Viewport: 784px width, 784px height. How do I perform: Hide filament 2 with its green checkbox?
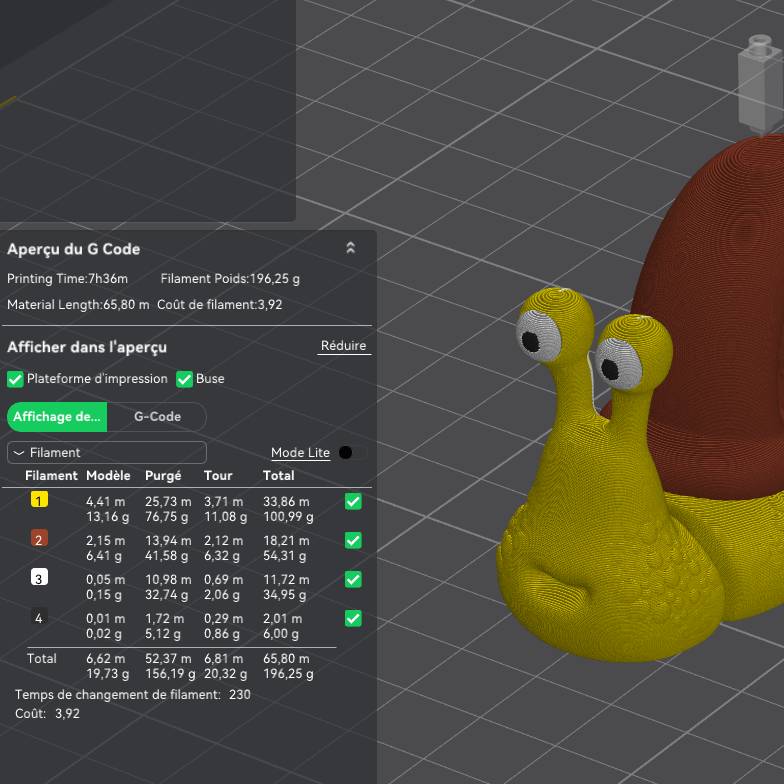point(353,540)
